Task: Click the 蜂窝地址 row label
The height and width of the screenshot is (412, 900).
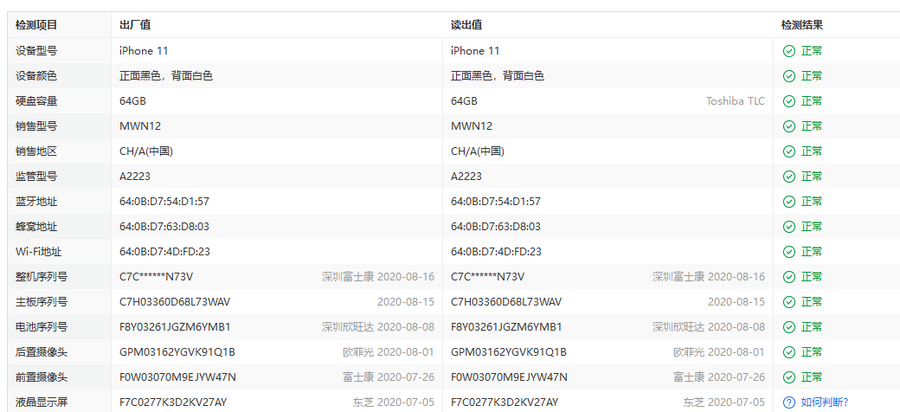Action: 36,227
